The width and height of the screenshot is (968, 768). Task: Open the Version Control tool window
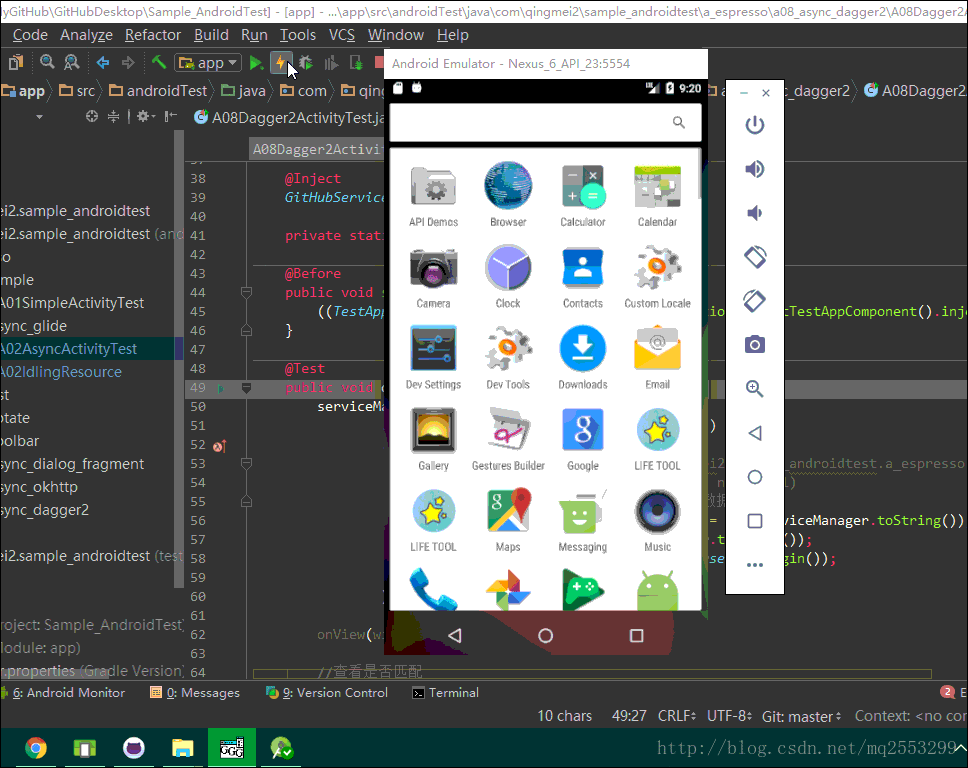[x=327, y=693]
